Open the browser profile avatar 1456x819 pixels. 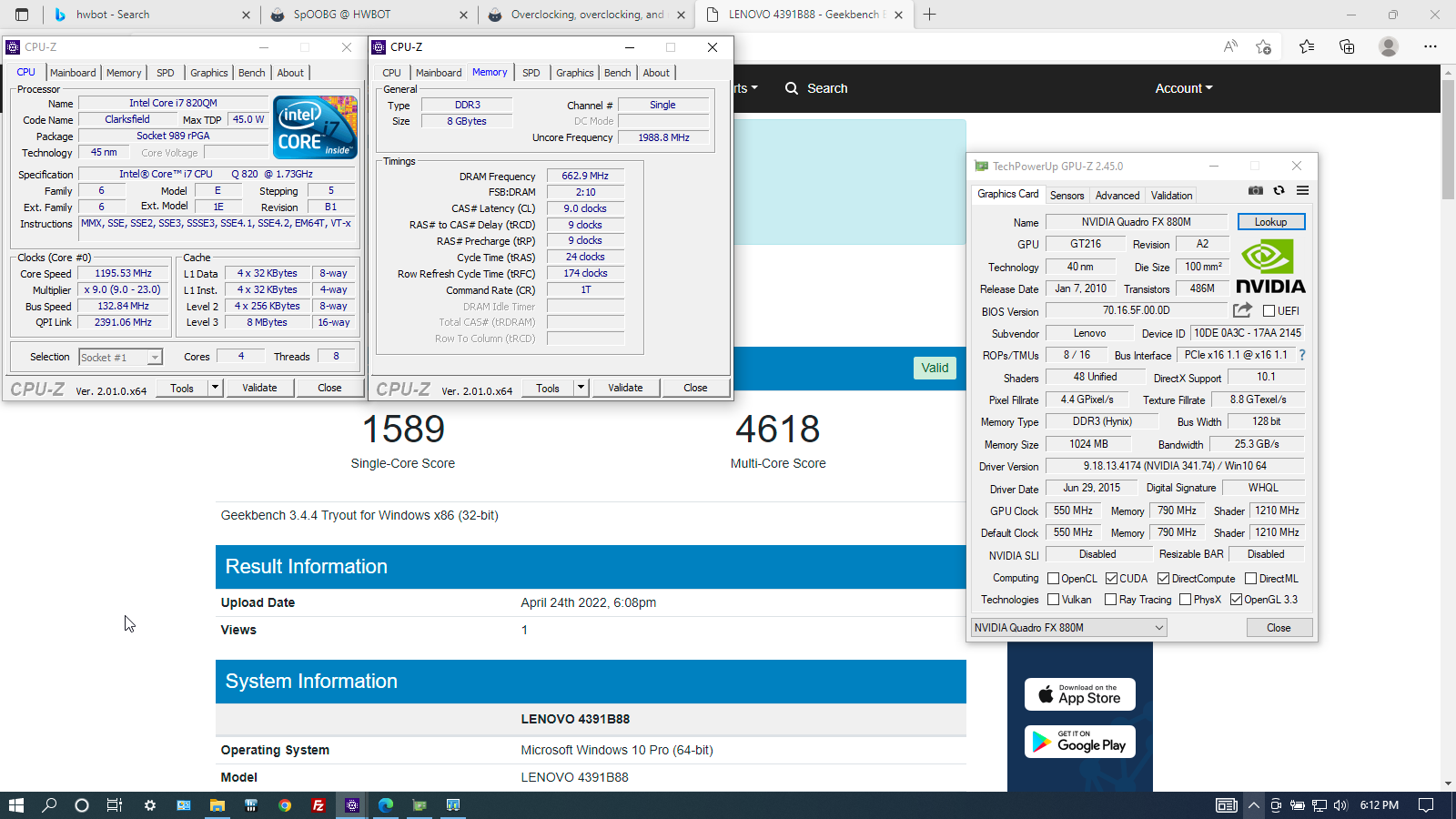coord(1389,46)
